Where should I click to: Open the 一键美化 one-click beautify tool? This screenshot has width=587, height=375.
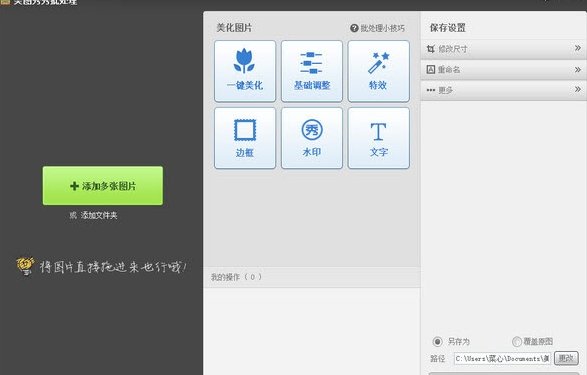click(245, 71)
